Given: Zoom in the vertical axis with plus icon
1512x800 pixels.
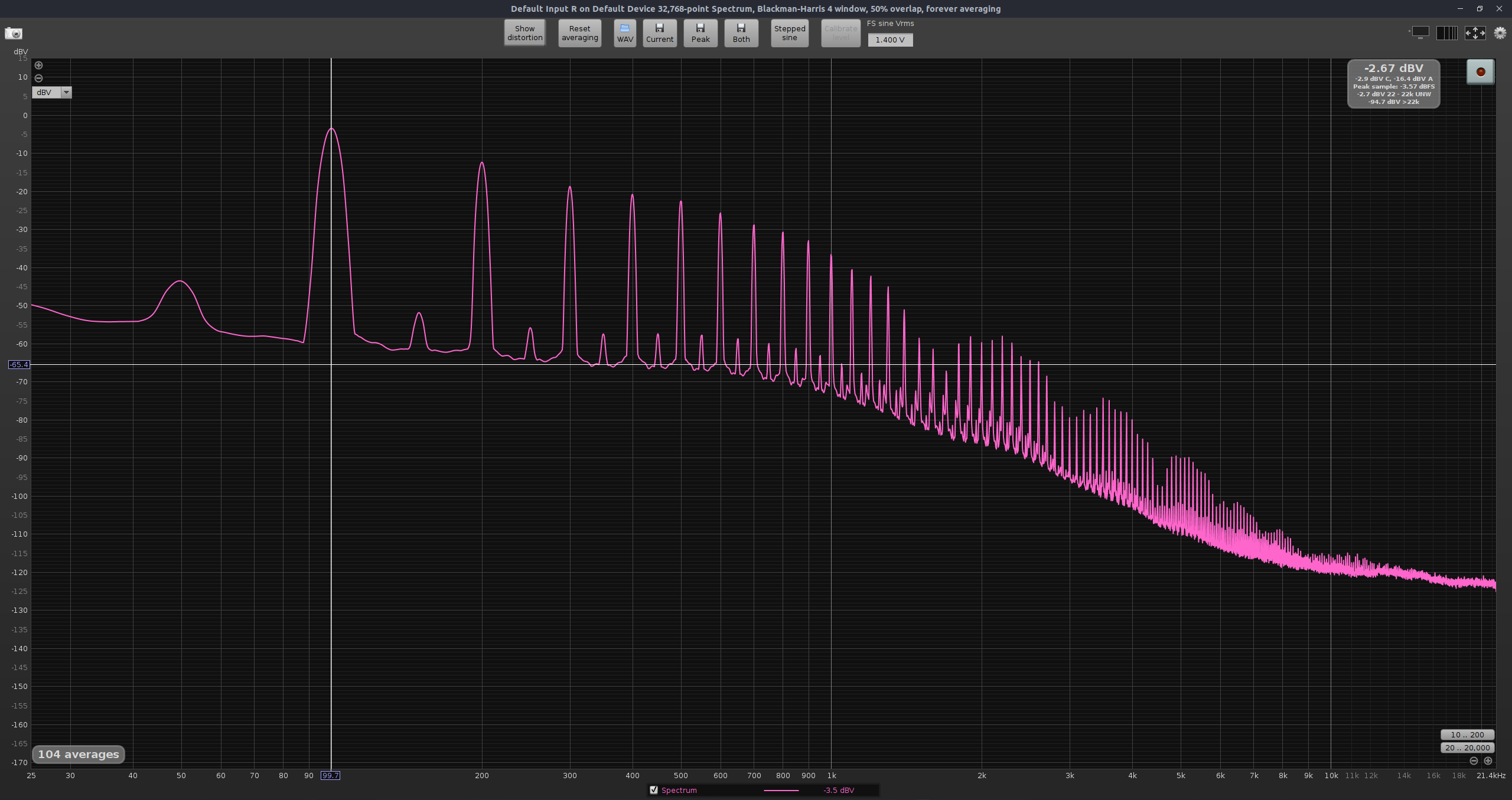Looking at the screenshot, I should point(38,66).
